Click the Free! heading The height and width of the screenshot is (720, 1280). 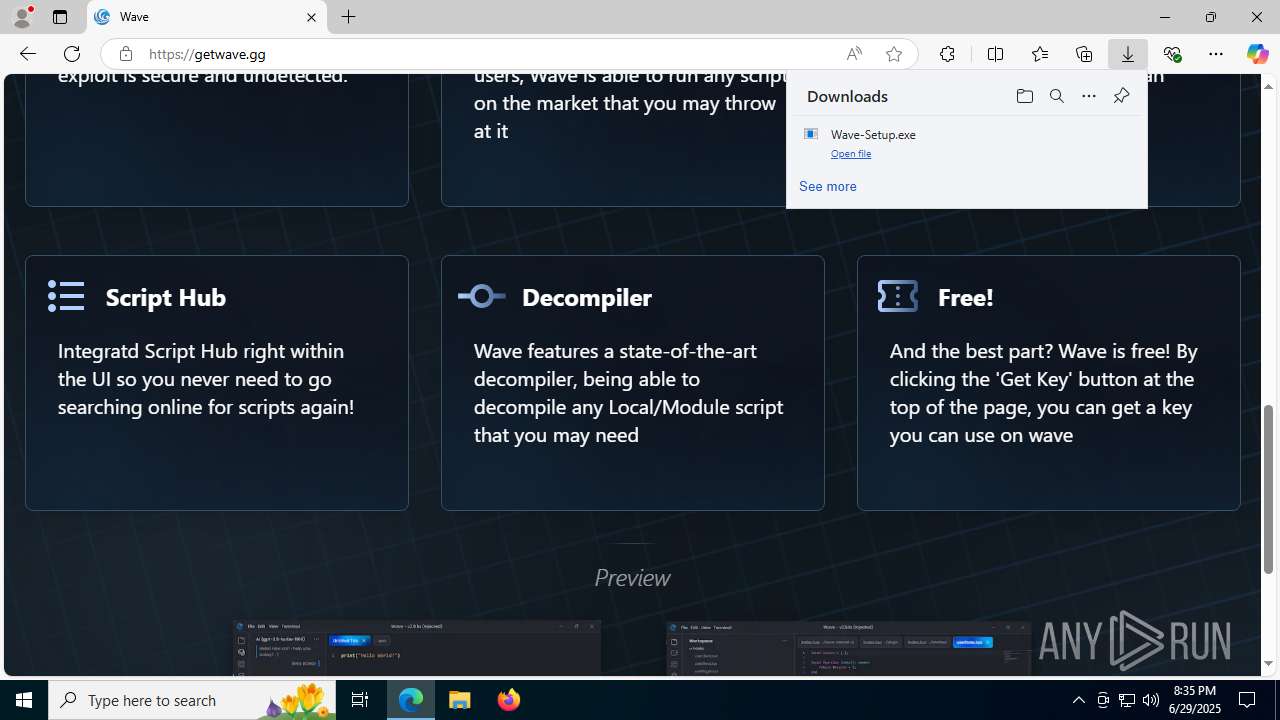click(966, 297)
